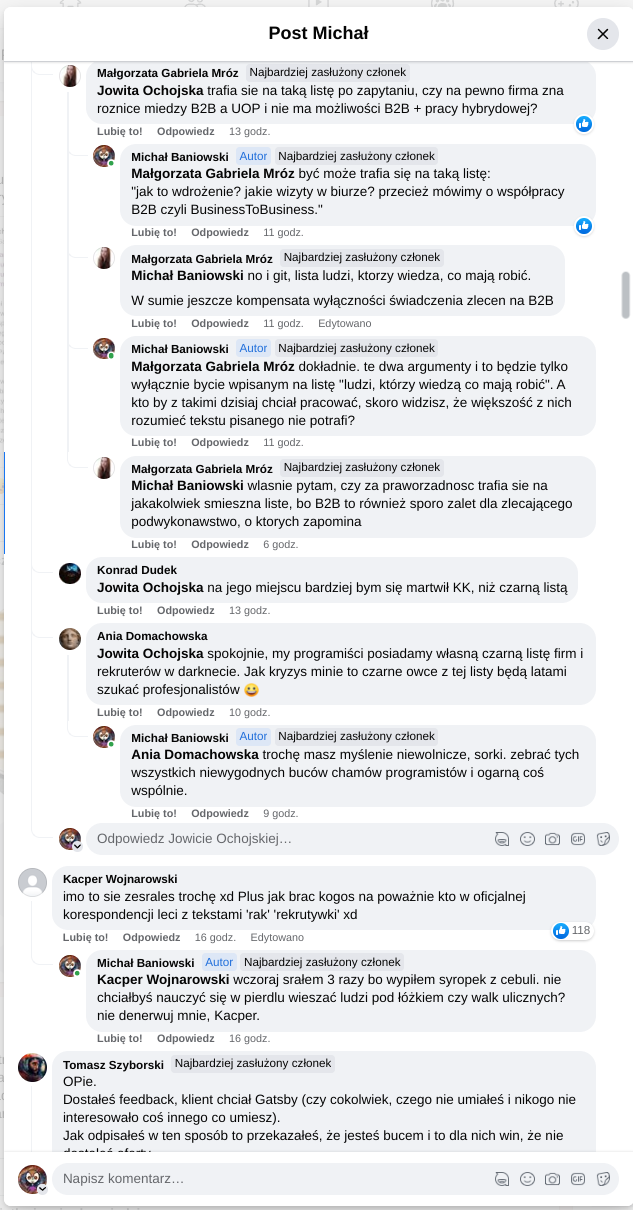This screenshot has width=633, height=1210.
Task: Click camera icon in the 'Napisz komentarz' box
Action: (552, 1179)
